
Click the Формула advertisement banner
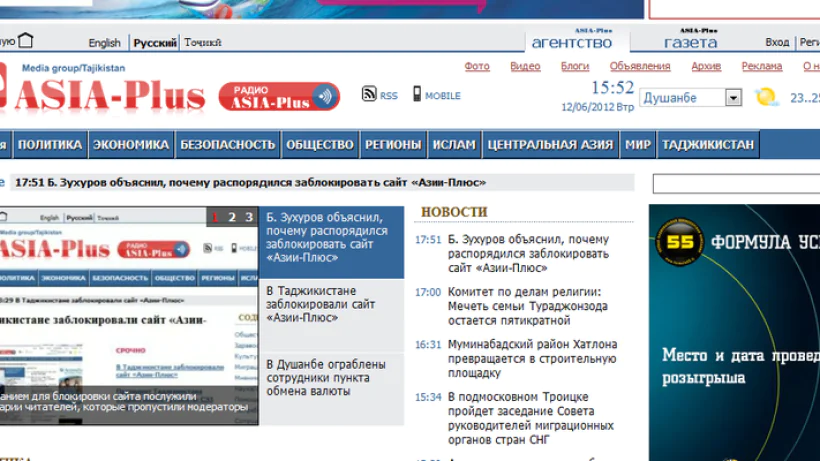(x=734, y=332)
